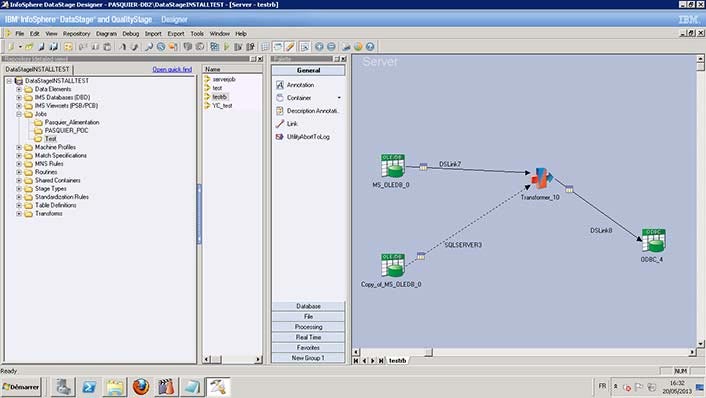Image resolution: width=706 pixels, height=398 pixels.
Task: Toggle the annotations pencil toolbar button
Action: 290,46
